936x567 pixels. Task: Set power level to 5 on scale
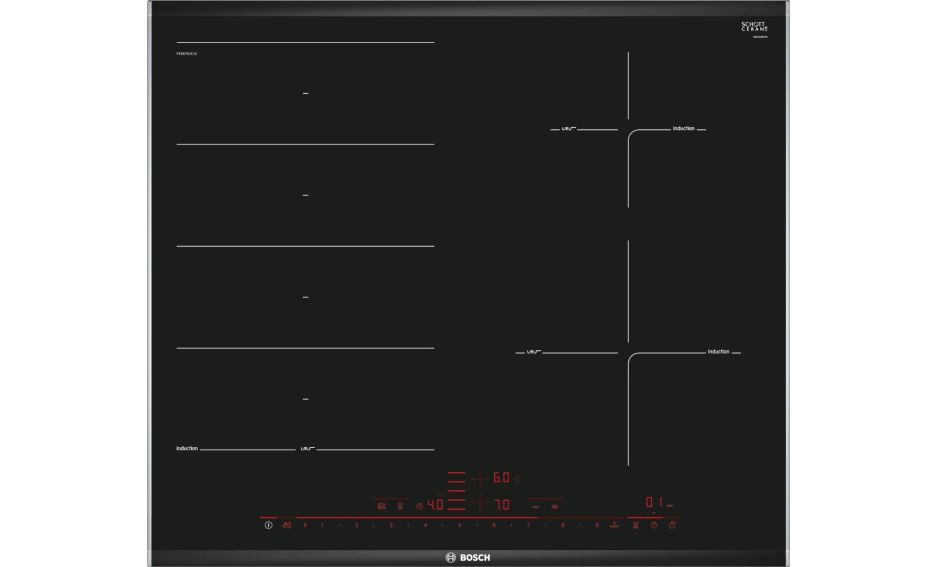[x=459, y=525]
